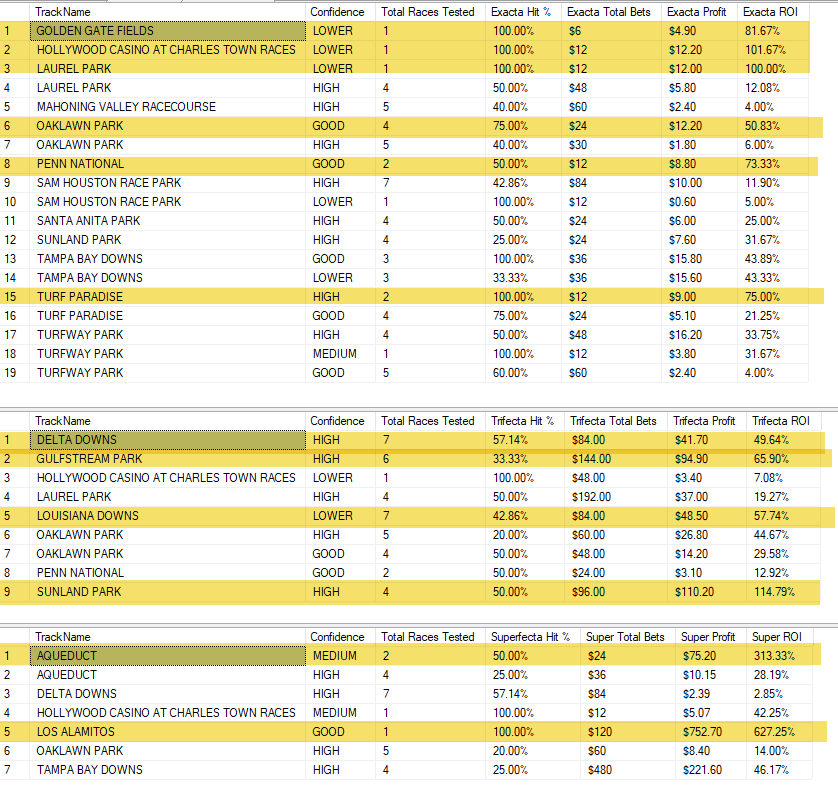This screenshot has width=838, height=791.
Task: Click the 12.92% Trifecta ROI cell
Action: click(x=783, y=573)
